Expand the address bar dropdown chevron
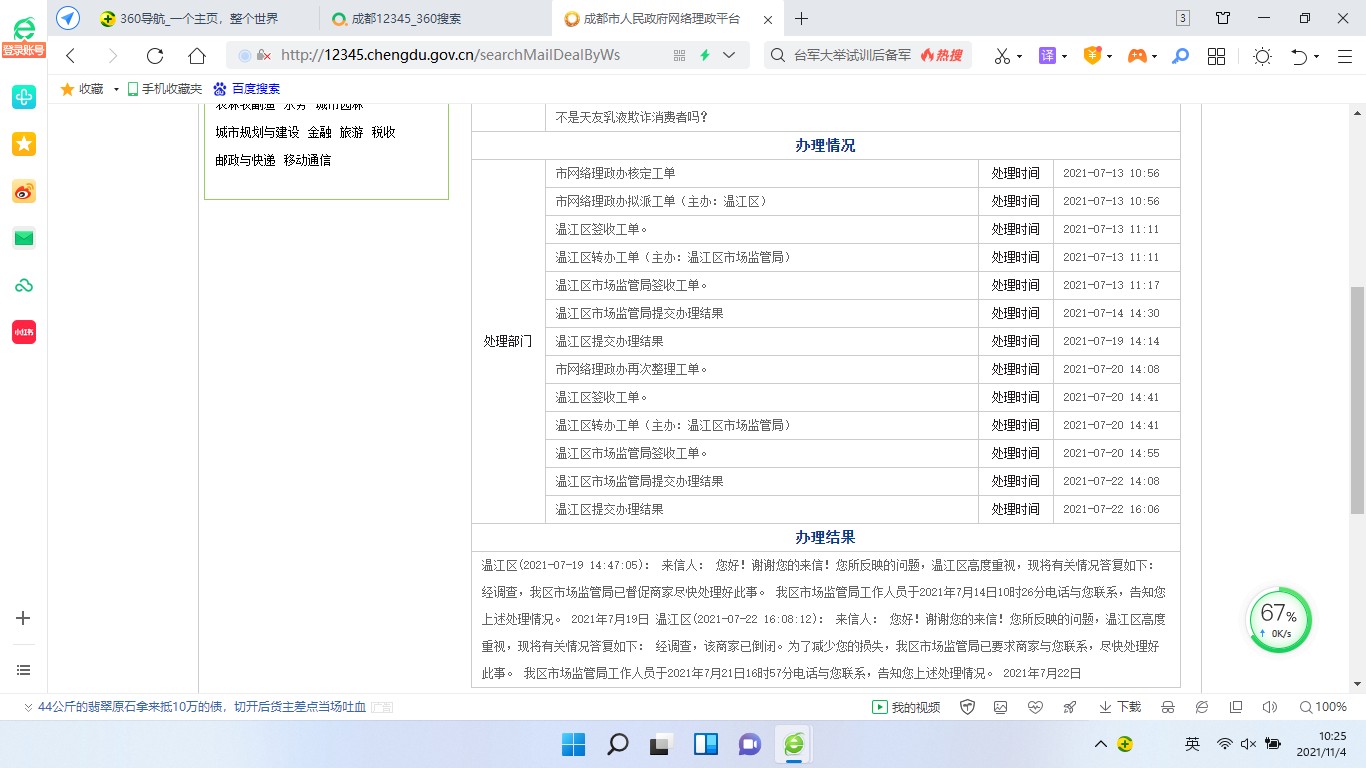This screenshot has width=1366, height=768. 729,56
